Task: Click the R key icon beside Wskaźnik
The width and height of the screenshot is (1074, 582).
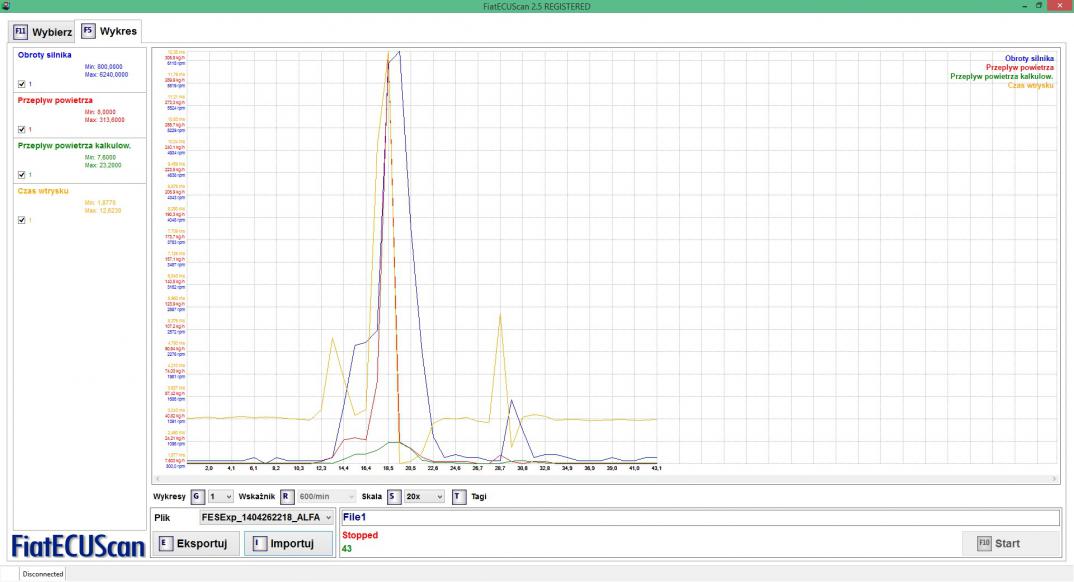Action: (x=287, y=496)
